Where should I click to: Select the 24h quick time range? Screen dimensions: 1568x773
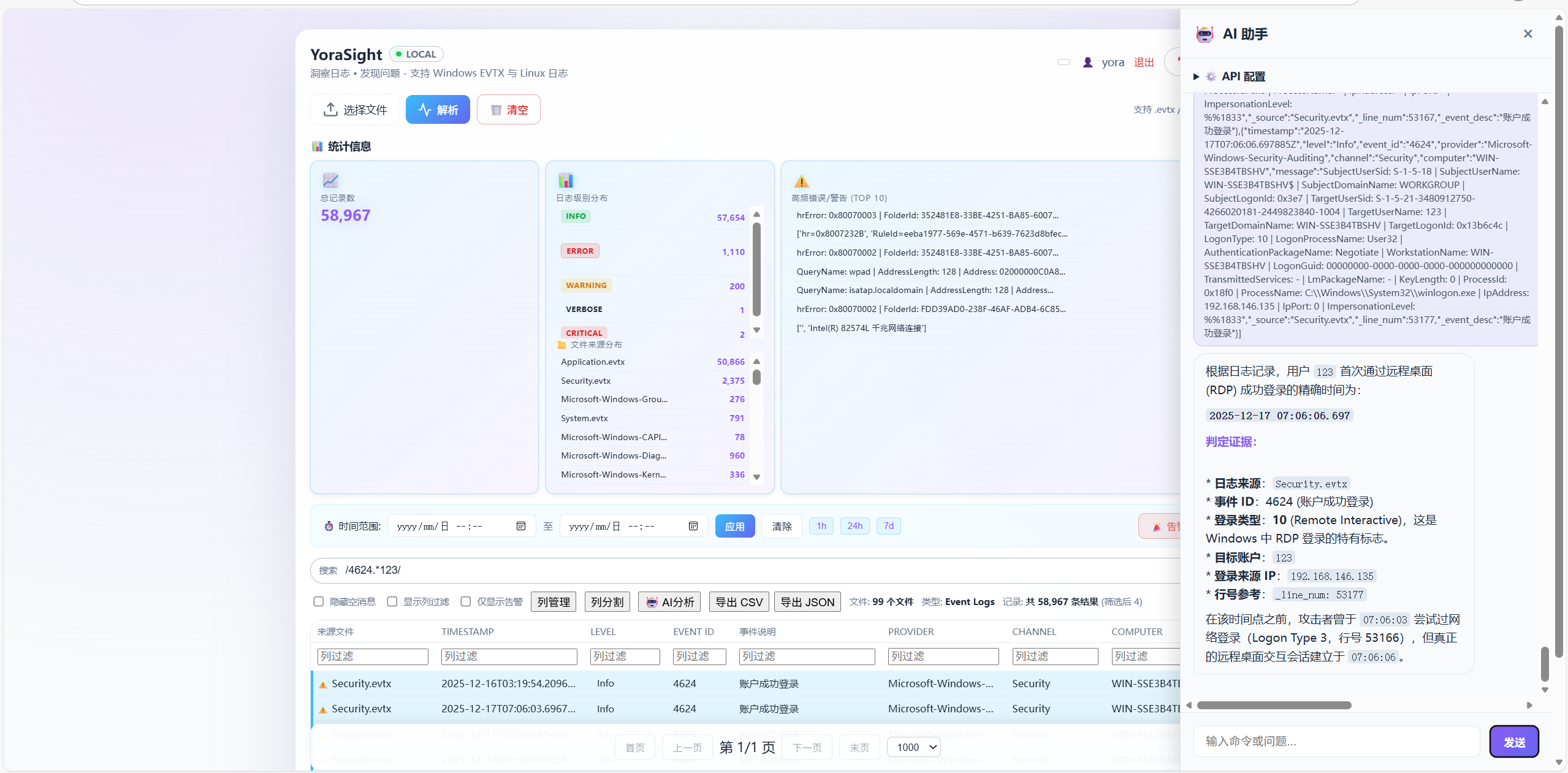[854, 526]
